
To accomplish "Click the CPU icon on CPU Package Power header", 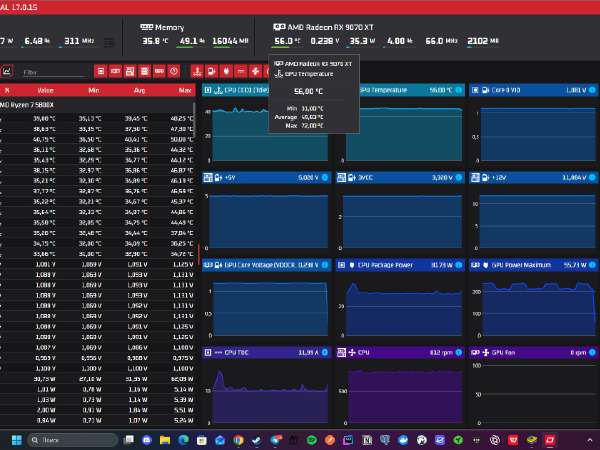I will click(x=341, y=265).
